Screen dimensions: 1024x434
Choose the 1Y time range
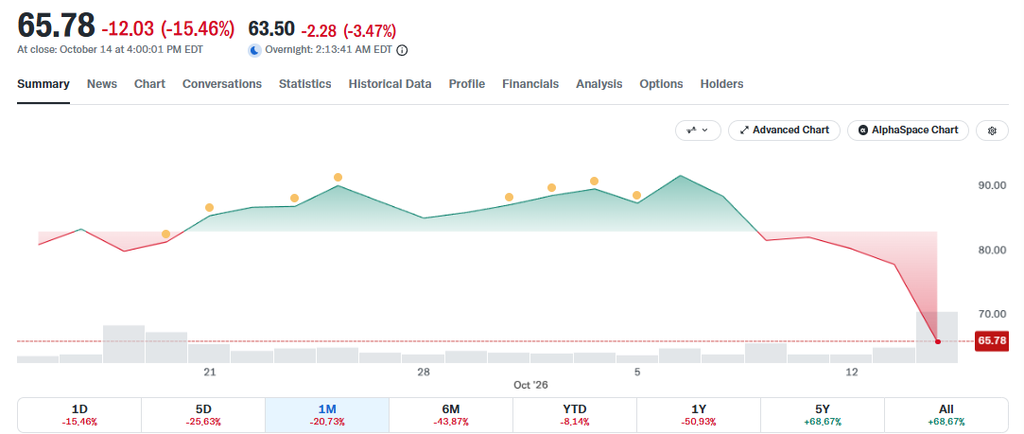(698, 414)
